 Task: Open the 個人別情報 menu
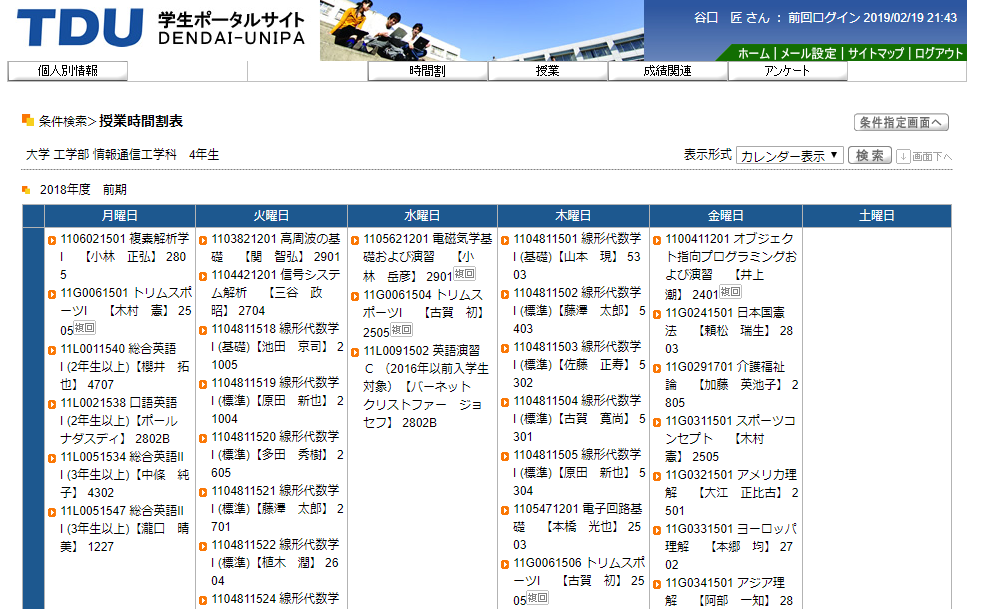(x=68, y=71)
